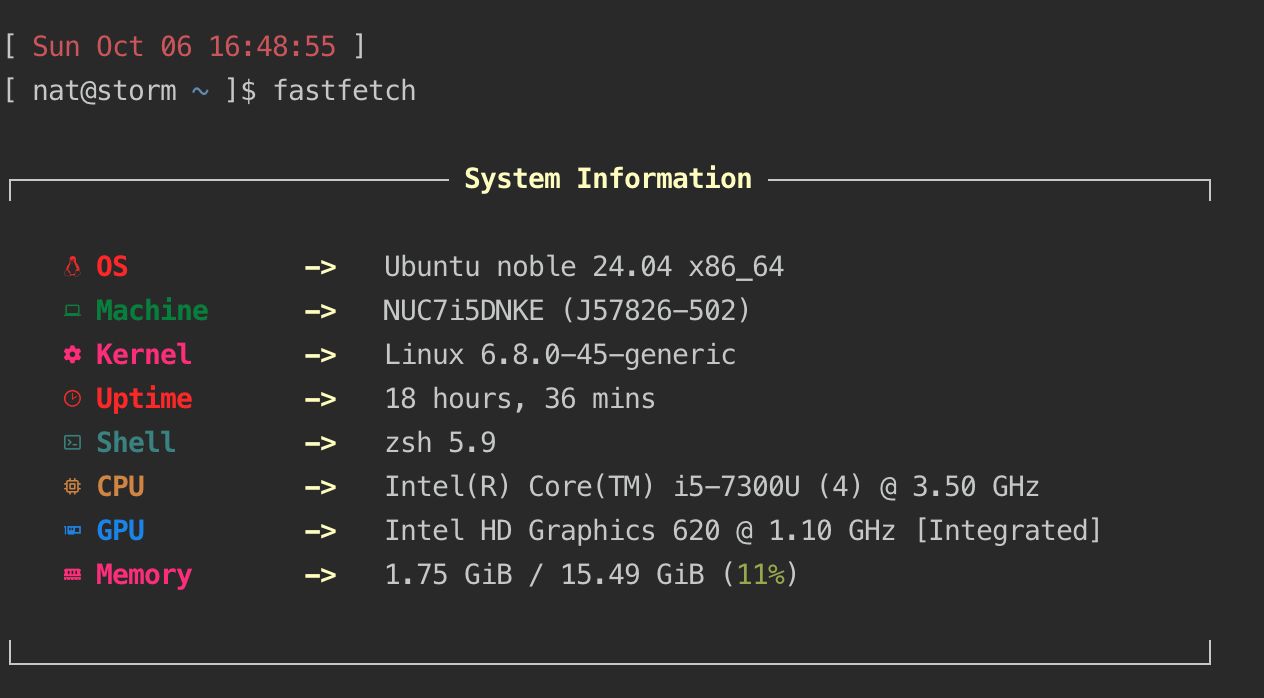The image size is (1264, 698).
Task: Click the gear Kernel icon
Action: (x=72, y=355)
